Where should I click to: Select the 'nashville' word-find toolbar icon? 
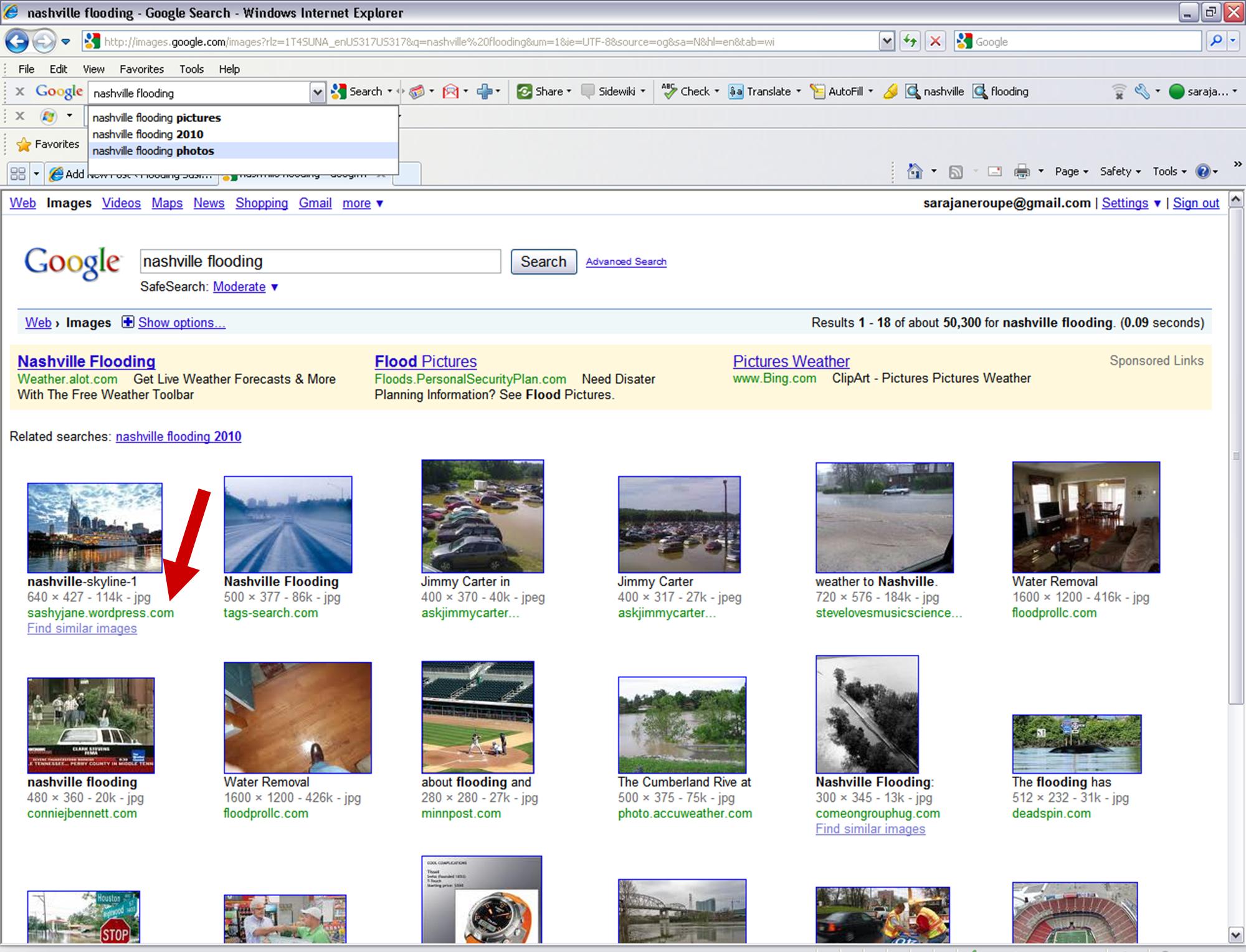tap(936, 92)
